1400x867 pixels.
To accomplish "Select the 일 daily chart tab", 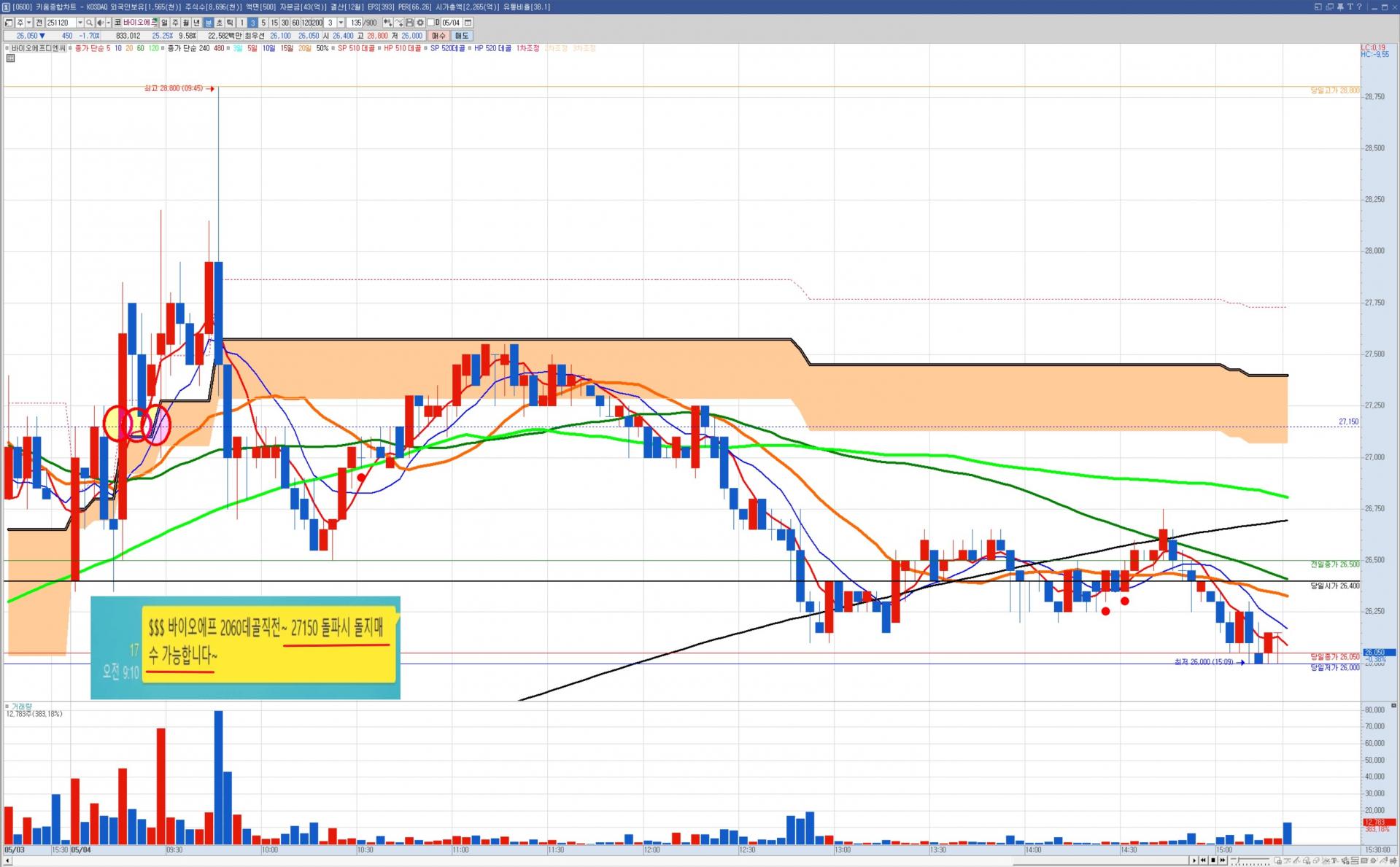I will click(x=164, y=23).
